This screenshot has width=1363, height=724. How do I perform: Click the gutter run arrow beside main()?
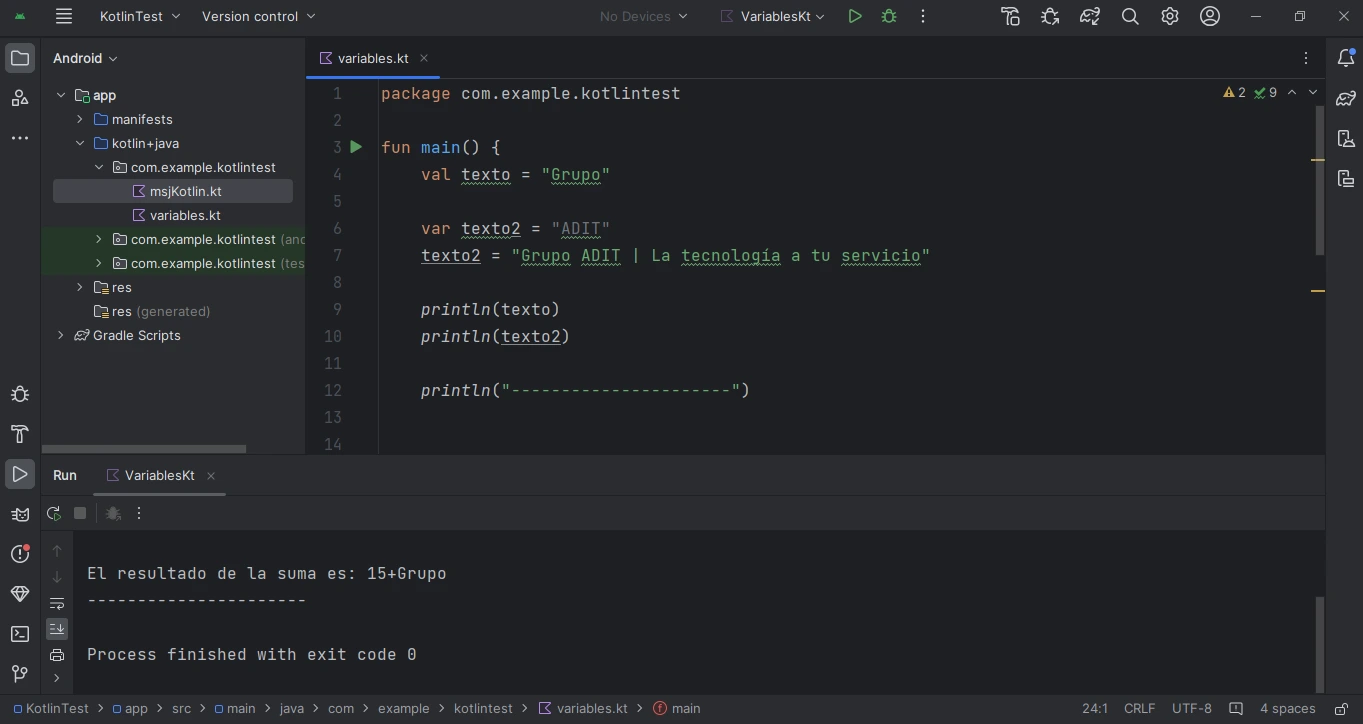pyautogui.click(x=356, y=147)
